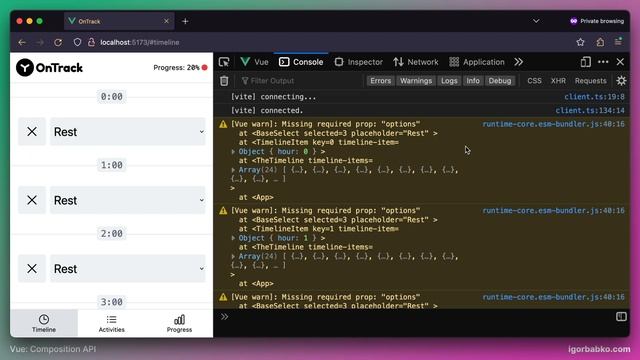List all tabs dropdown arrow
This screenshot has height=360, width=640.
(x=536, y=21)
